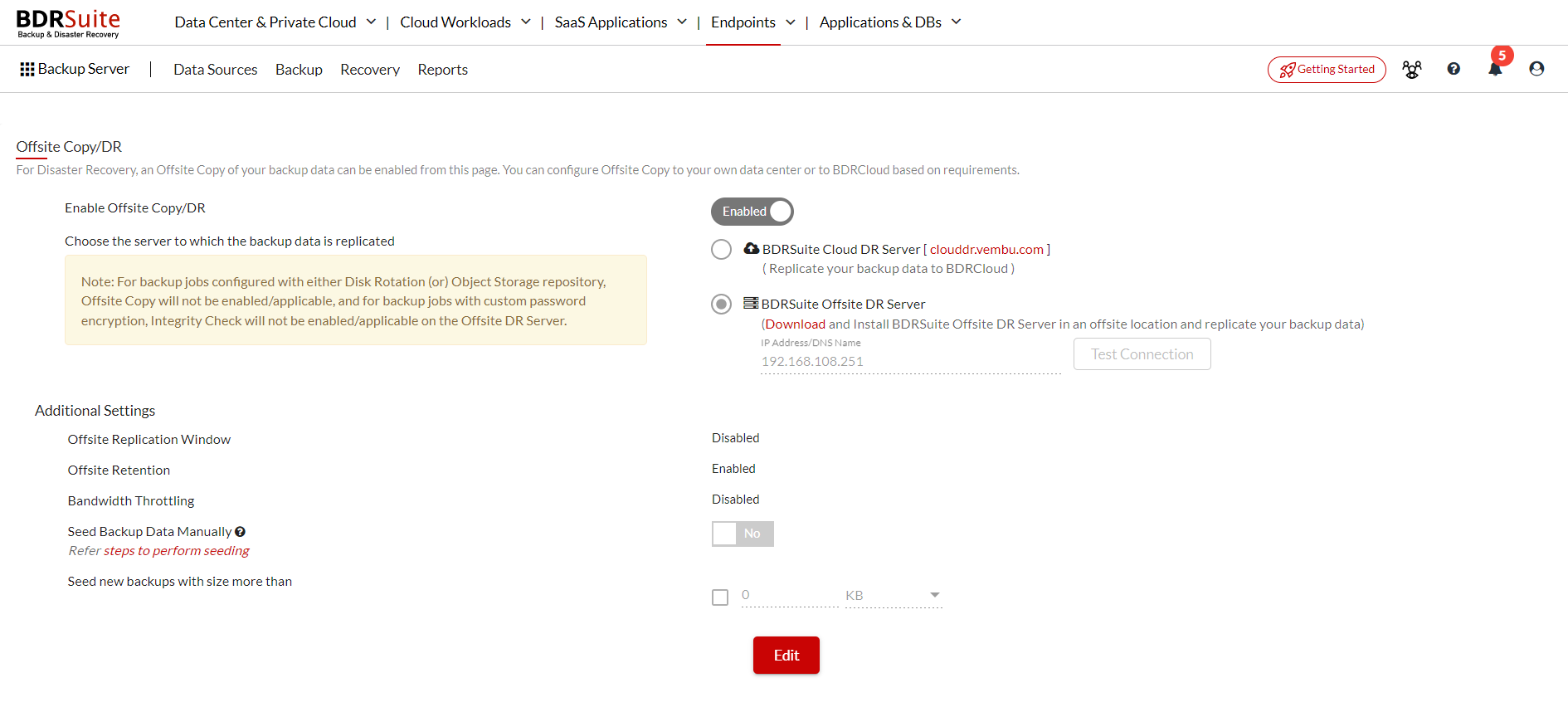This screenshot has width=1568, height=707.
Task: Toggle the Enable Offsite Copy/DR switch
Action: 752,212
